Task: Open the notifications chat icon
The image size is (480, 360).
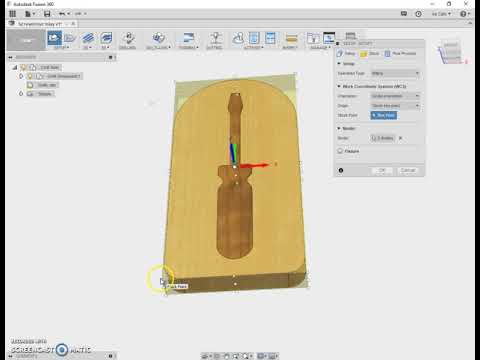Action: 404,14
